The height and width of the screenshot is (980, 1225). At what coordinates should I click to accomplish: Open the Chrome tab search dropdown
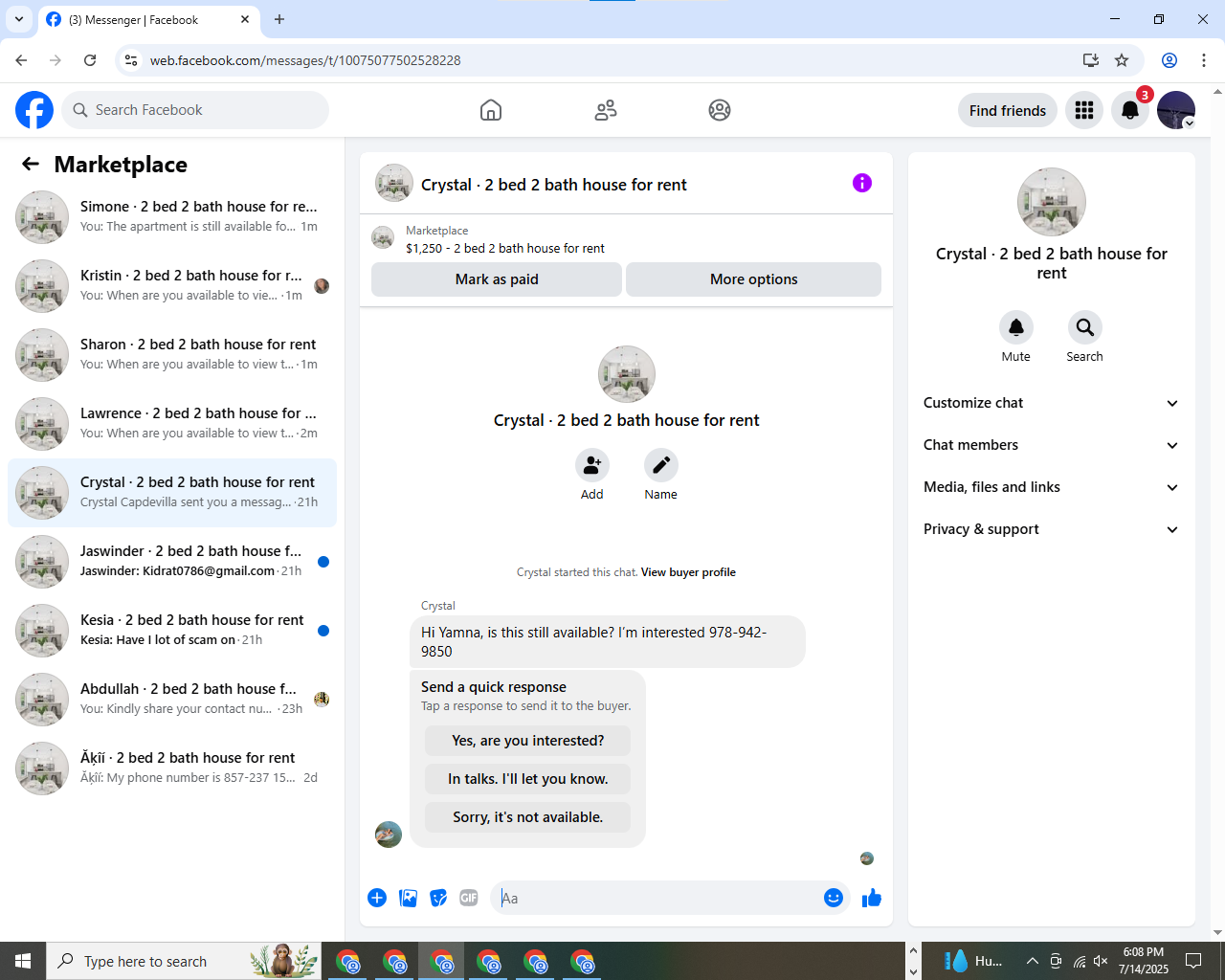19,19
